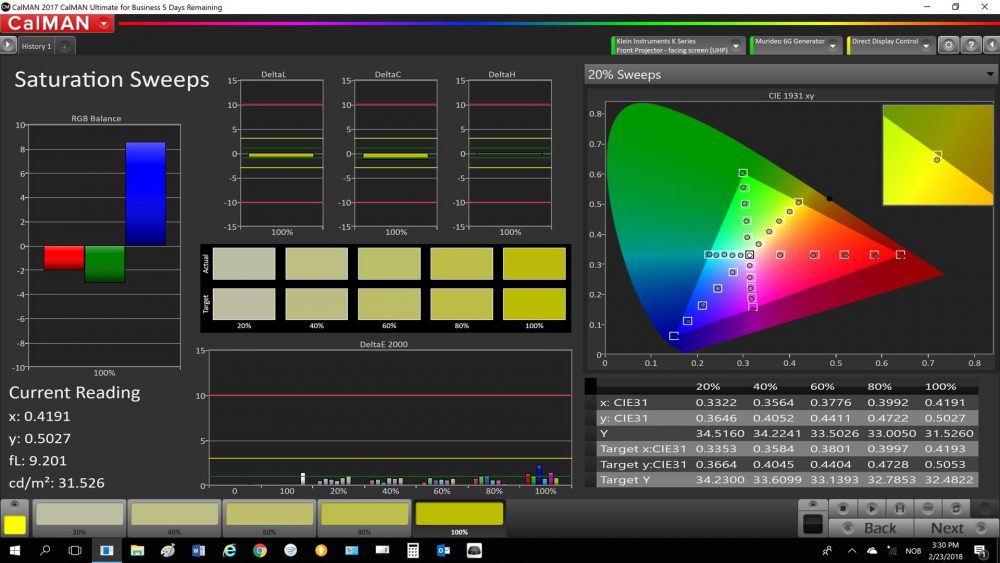1000x563 pixels.
Task: Show hidden system tray icons
Action: click(852, 550)
